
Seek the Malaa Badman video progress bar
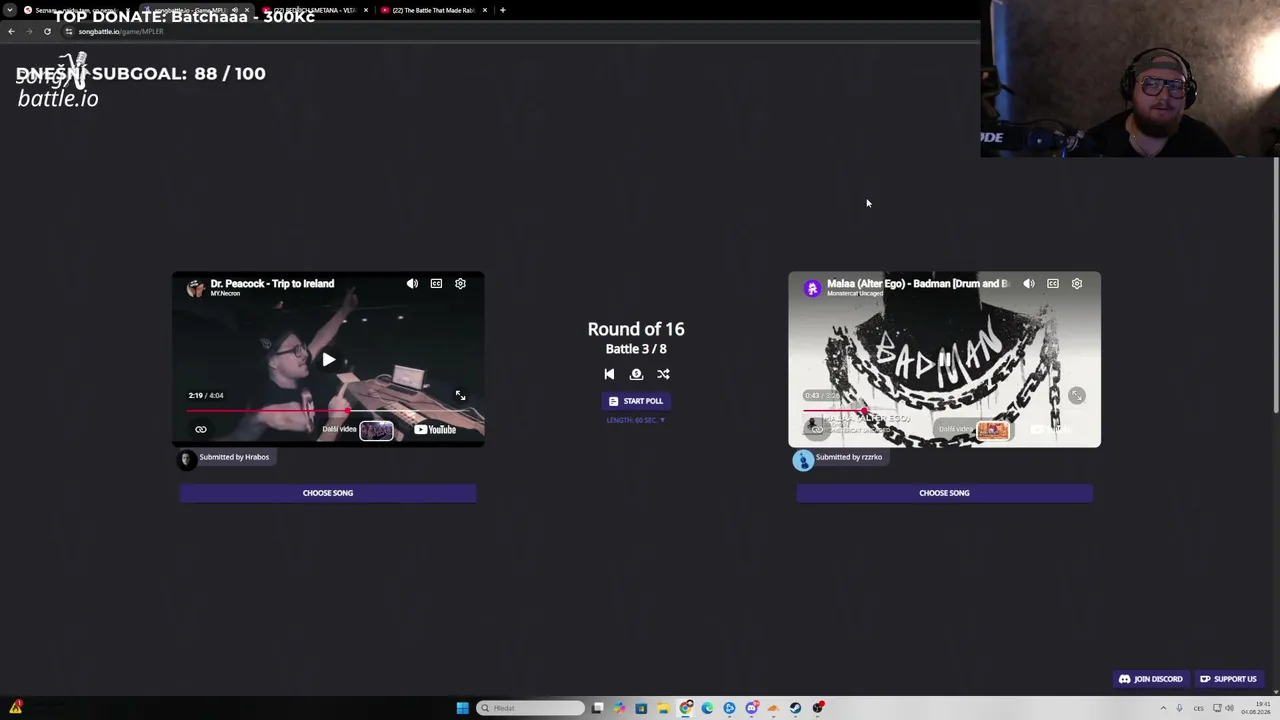pyautogui.click(x=944, y=411)
